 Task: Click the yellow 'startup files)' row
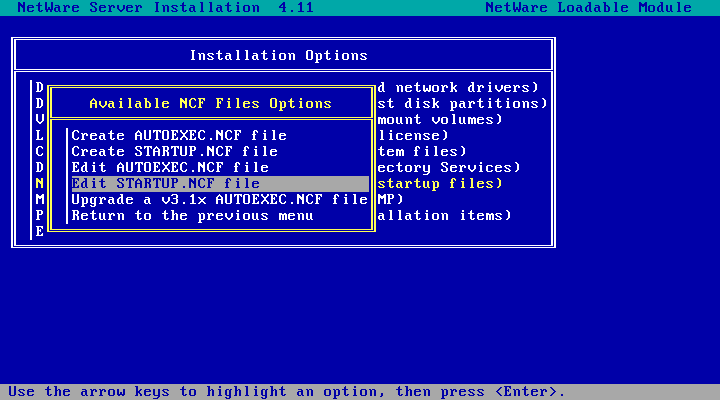coord(440,184)
